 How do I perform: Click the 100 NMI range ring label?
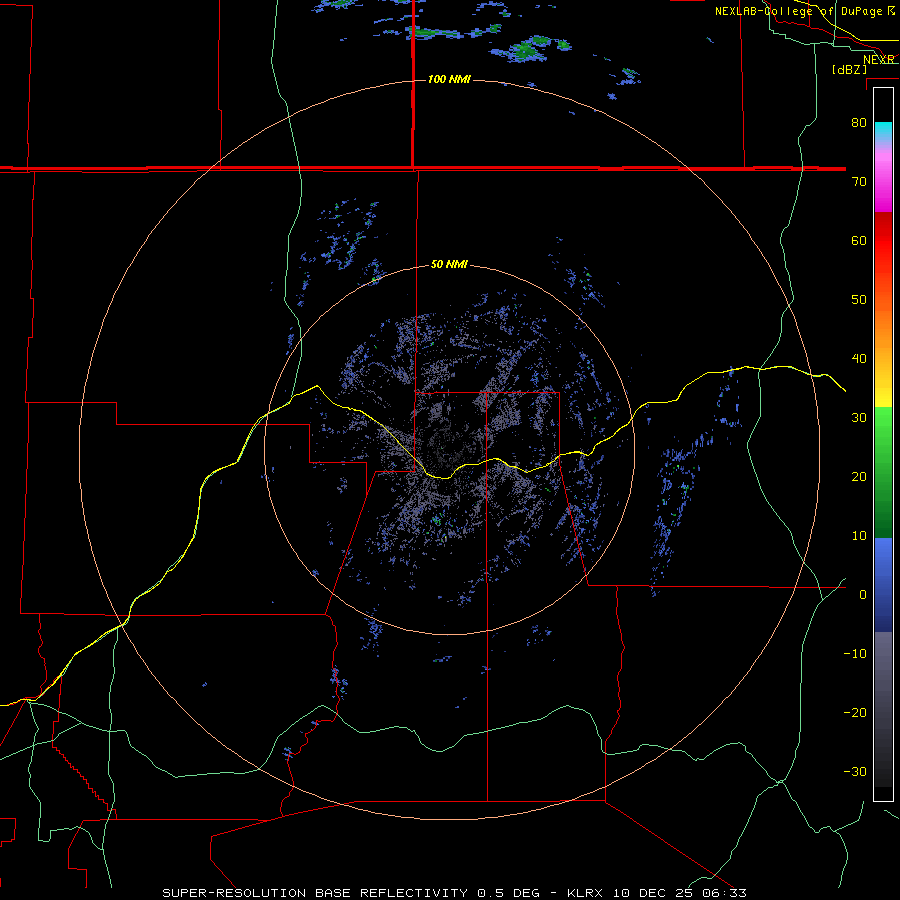pos(449,79)
